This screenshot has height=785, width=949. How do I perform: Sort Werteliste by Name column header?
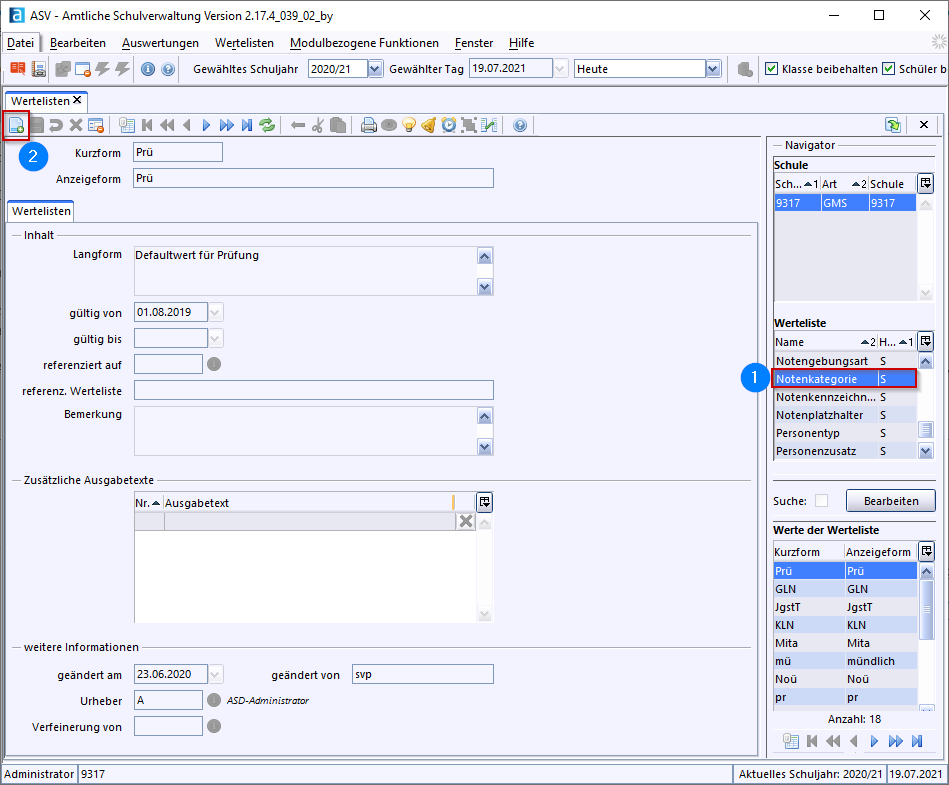(825, 342)
